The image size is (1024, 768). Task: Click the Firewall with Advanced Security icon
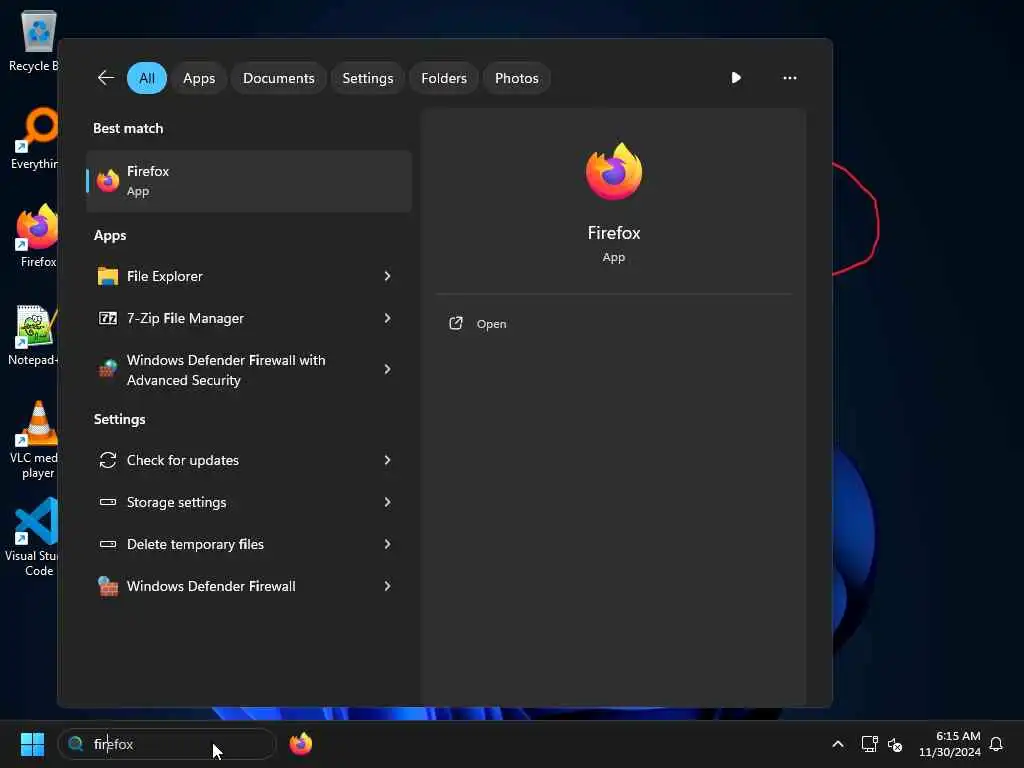click(108, 369)
